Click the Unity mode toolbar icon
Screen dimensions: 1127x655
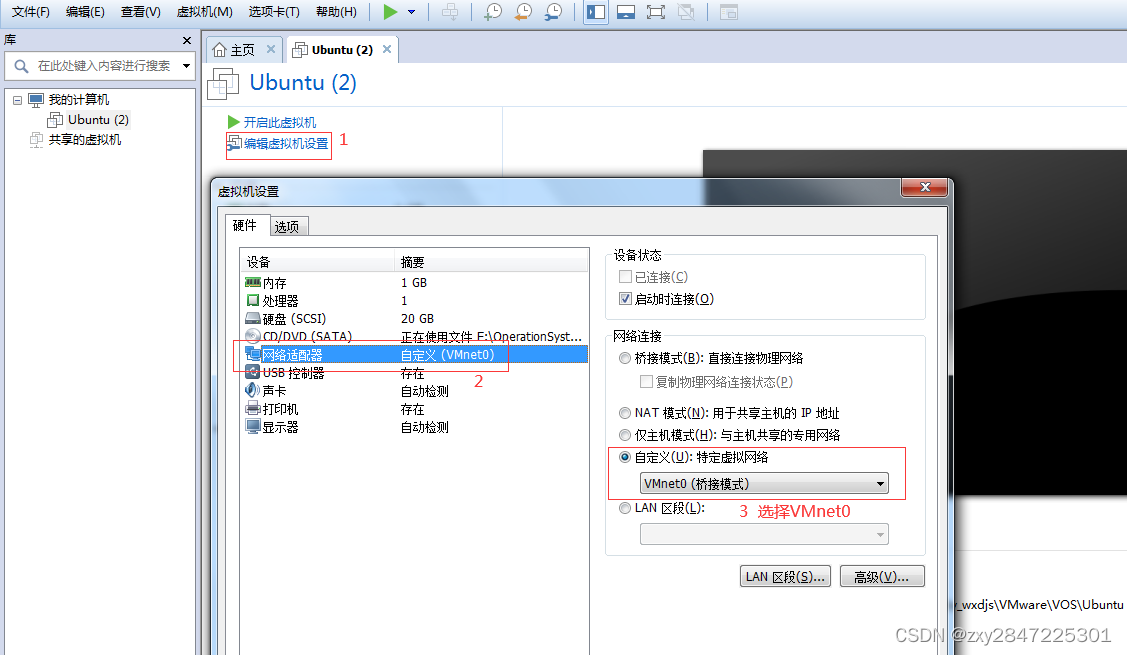(686, 12)
